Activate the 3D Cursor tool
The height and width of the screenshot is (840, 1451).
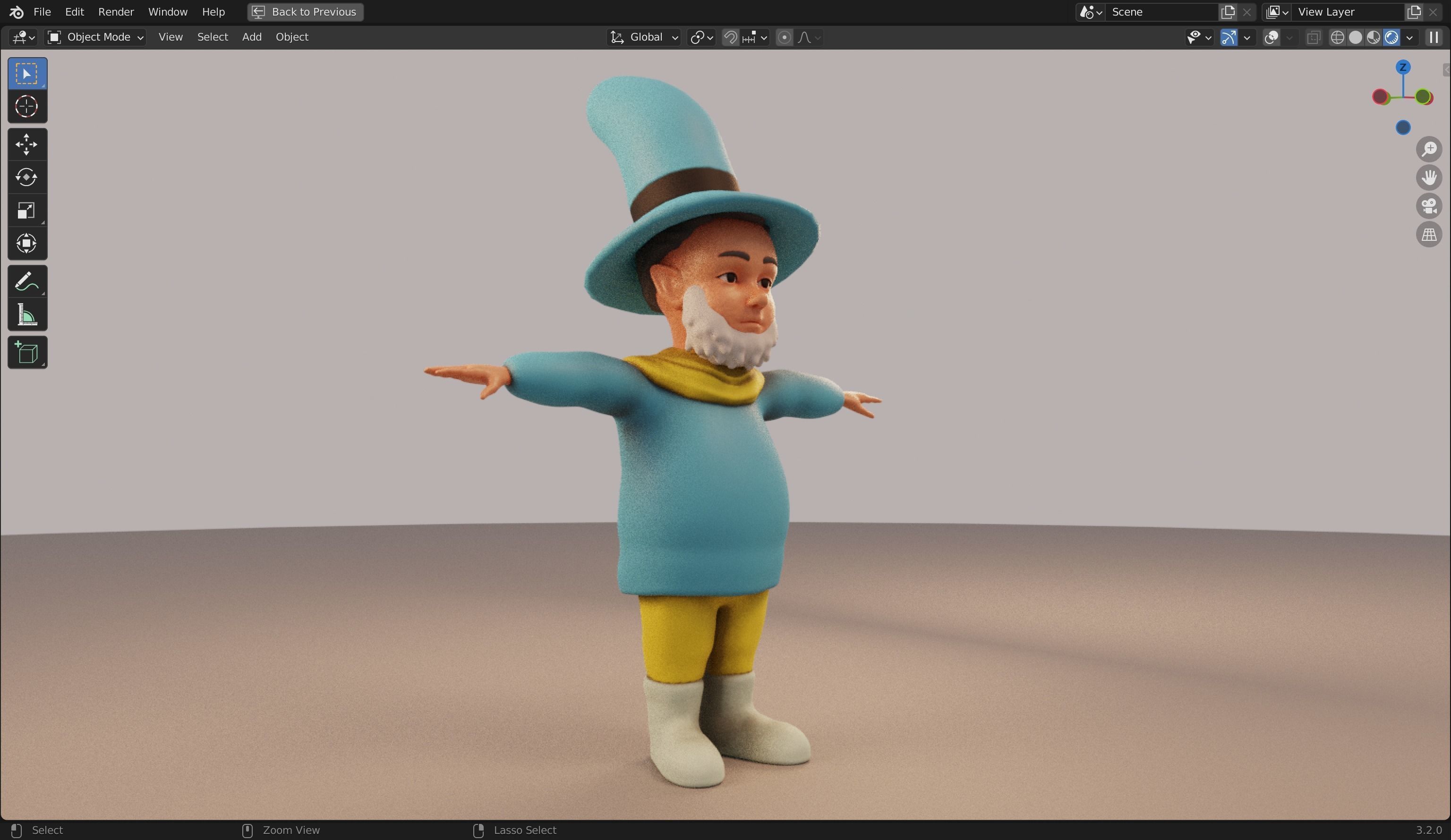tap(26, 107)
